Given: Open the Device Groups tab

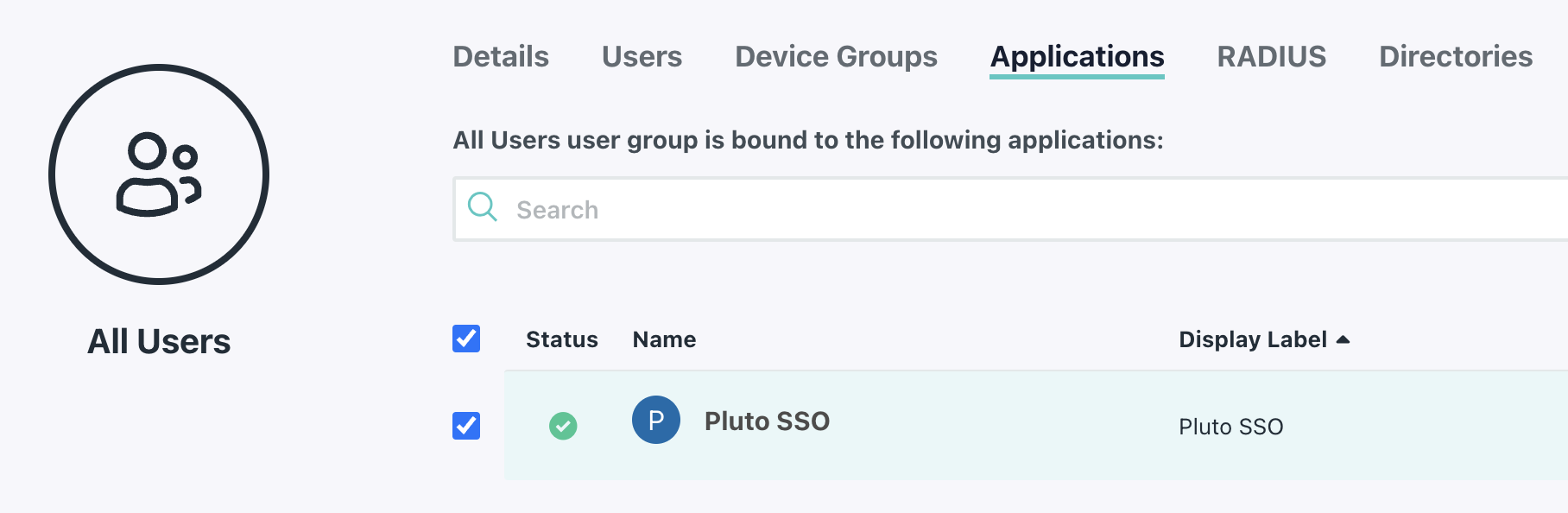Looking at the screenshot, I should tap(836, 57).
